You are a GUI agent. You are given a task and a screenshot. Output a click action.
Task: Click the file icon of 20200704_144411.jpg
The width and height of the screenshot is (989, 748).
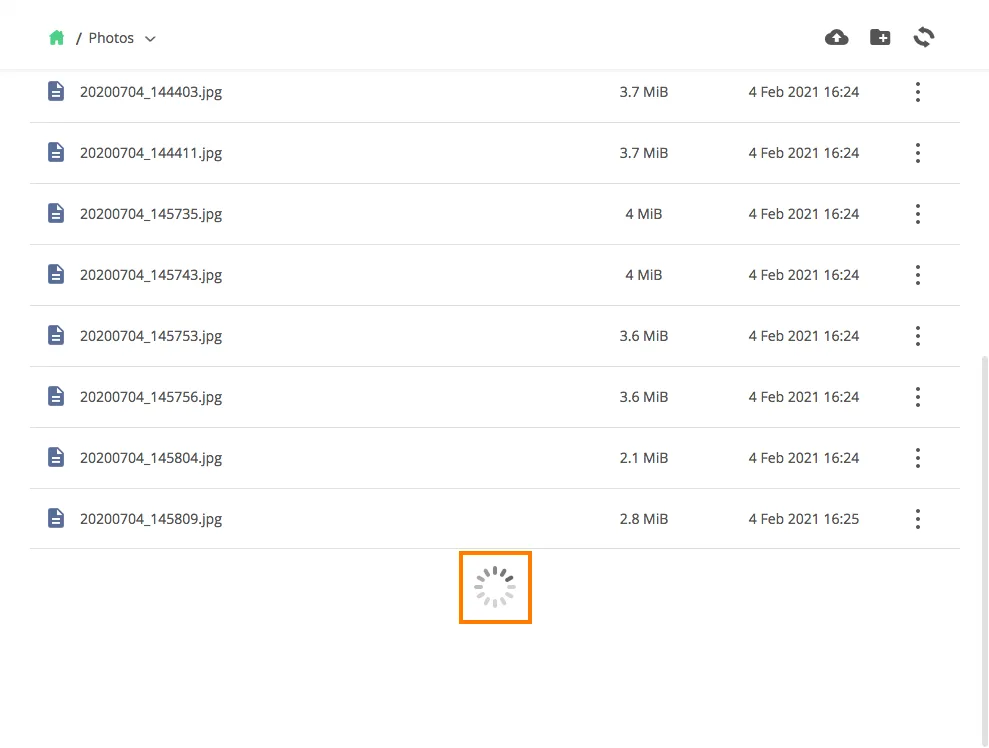click(57, 153)
